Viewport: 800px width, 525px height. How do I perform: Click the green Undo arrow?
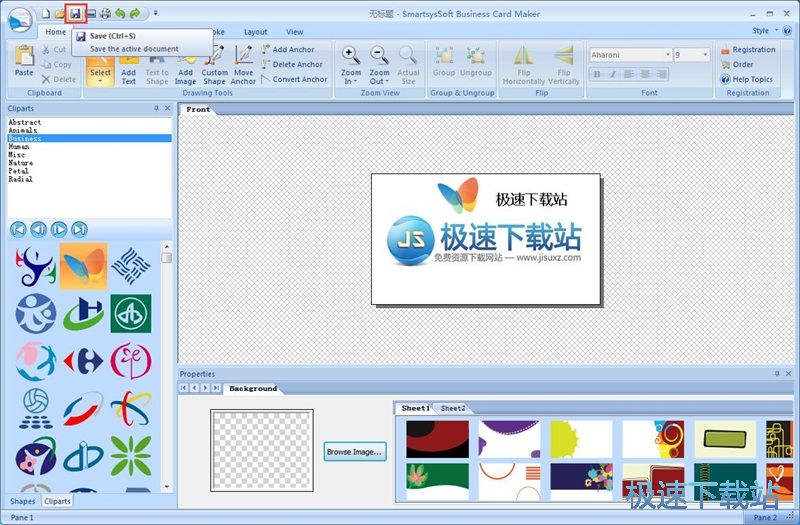(x=120, y=14)
